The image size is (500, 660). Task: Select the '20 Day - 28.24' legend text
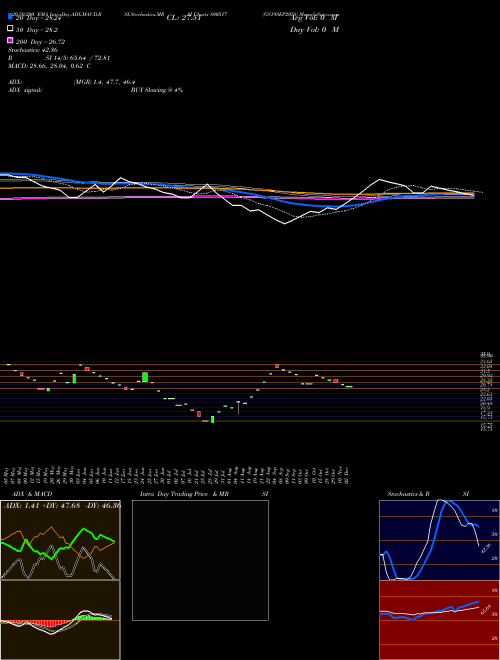pos(39,18)
